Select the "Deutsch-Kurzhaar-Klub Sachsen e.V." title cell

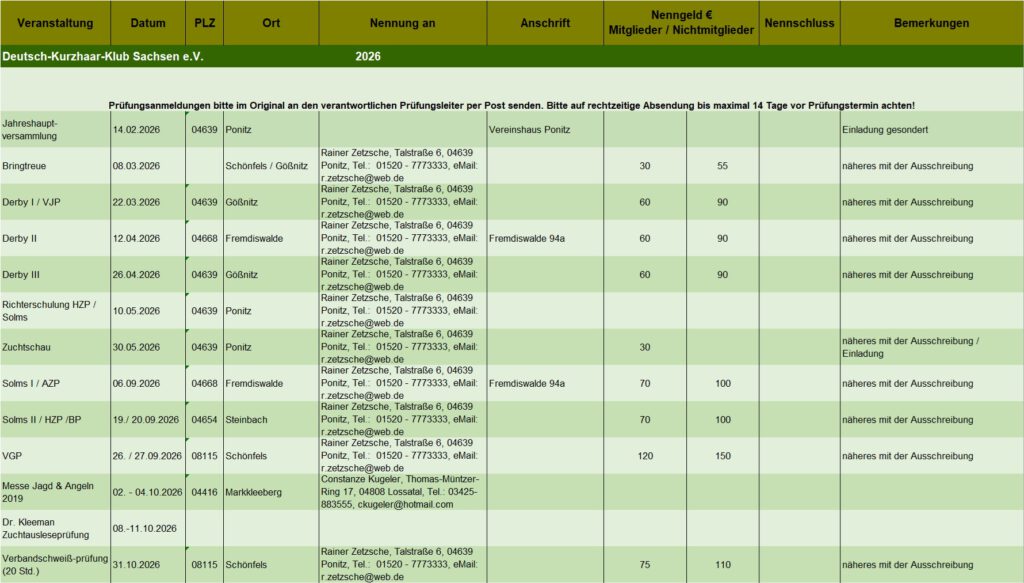pos(103,57)
